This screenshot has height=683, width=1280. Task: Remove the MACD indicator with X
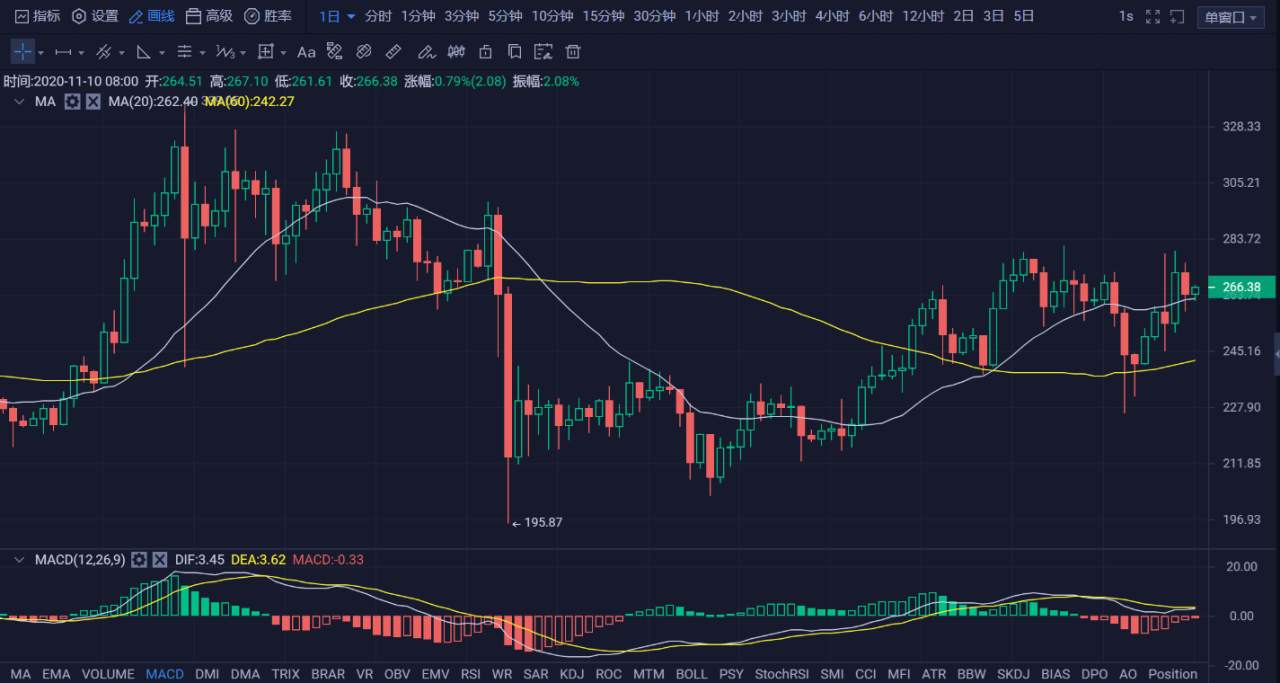point(160,559)
